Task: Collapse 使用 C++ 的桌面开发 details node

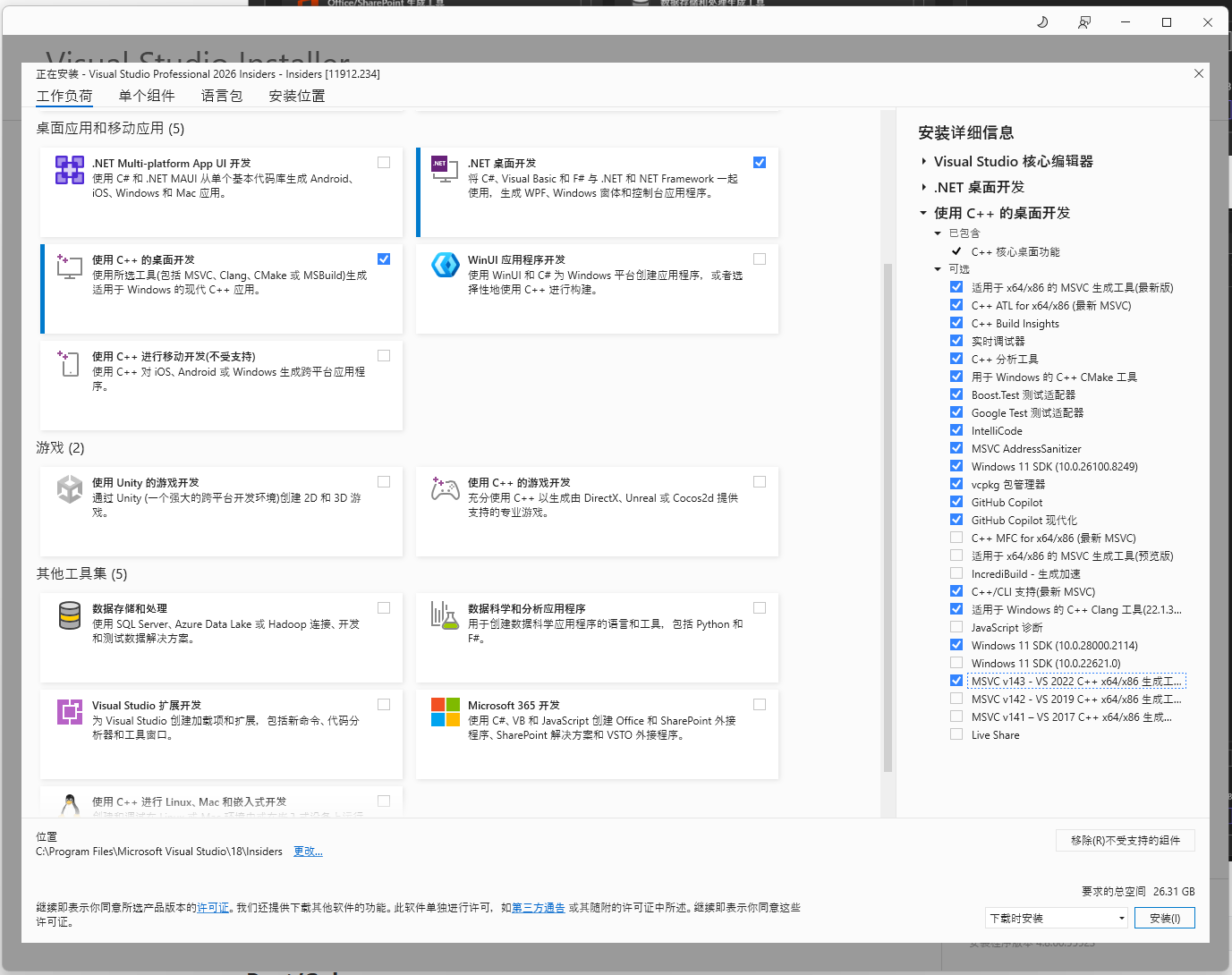Action: coord(924,213)
